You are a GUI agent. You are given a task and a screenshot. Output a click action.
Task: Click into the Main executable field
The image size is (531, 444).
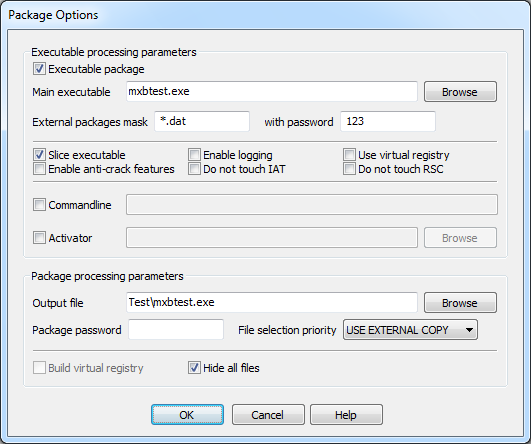[x=272, y=91]
